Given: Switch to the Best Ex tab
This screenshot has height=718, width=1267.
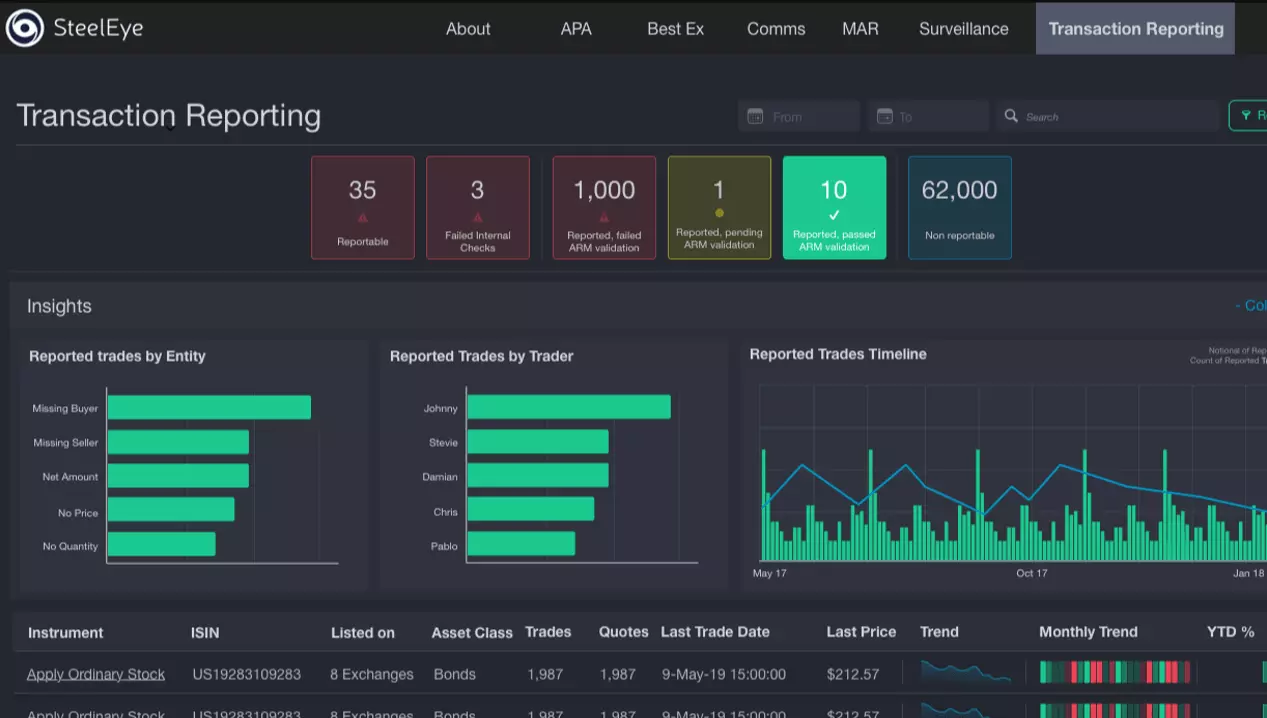Looking at the screenshot, I should 675,28.
